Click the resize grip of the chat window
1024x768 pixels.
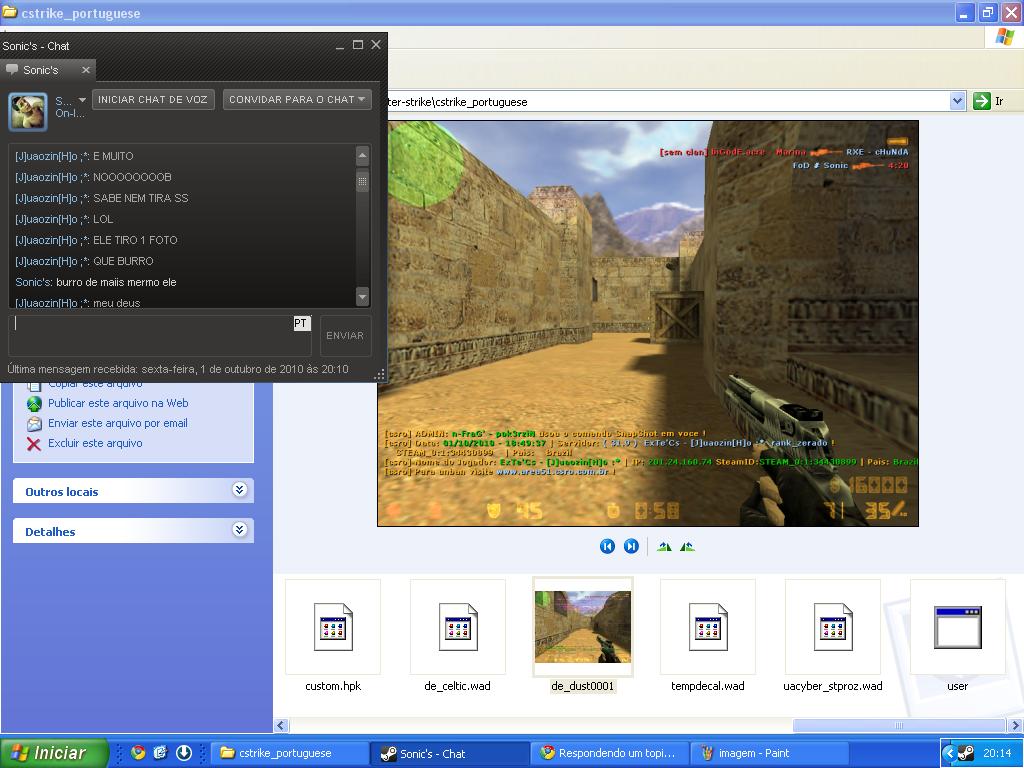tap(379, 374)
